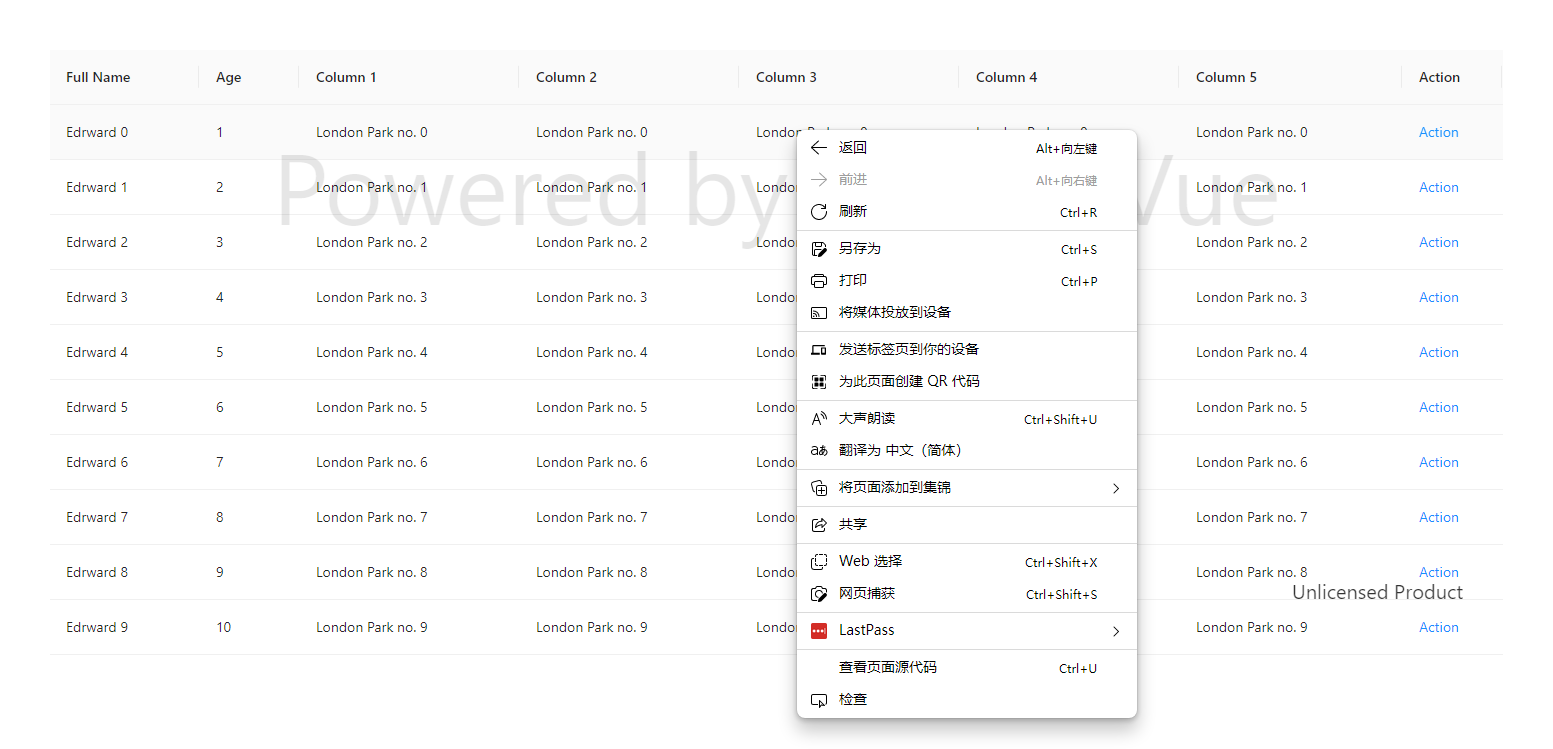Image resolution: width=1553 pixels, height=749 pixels.
Task: Open Web capture using the 网页捕获 icon
Action: [819, 593]
